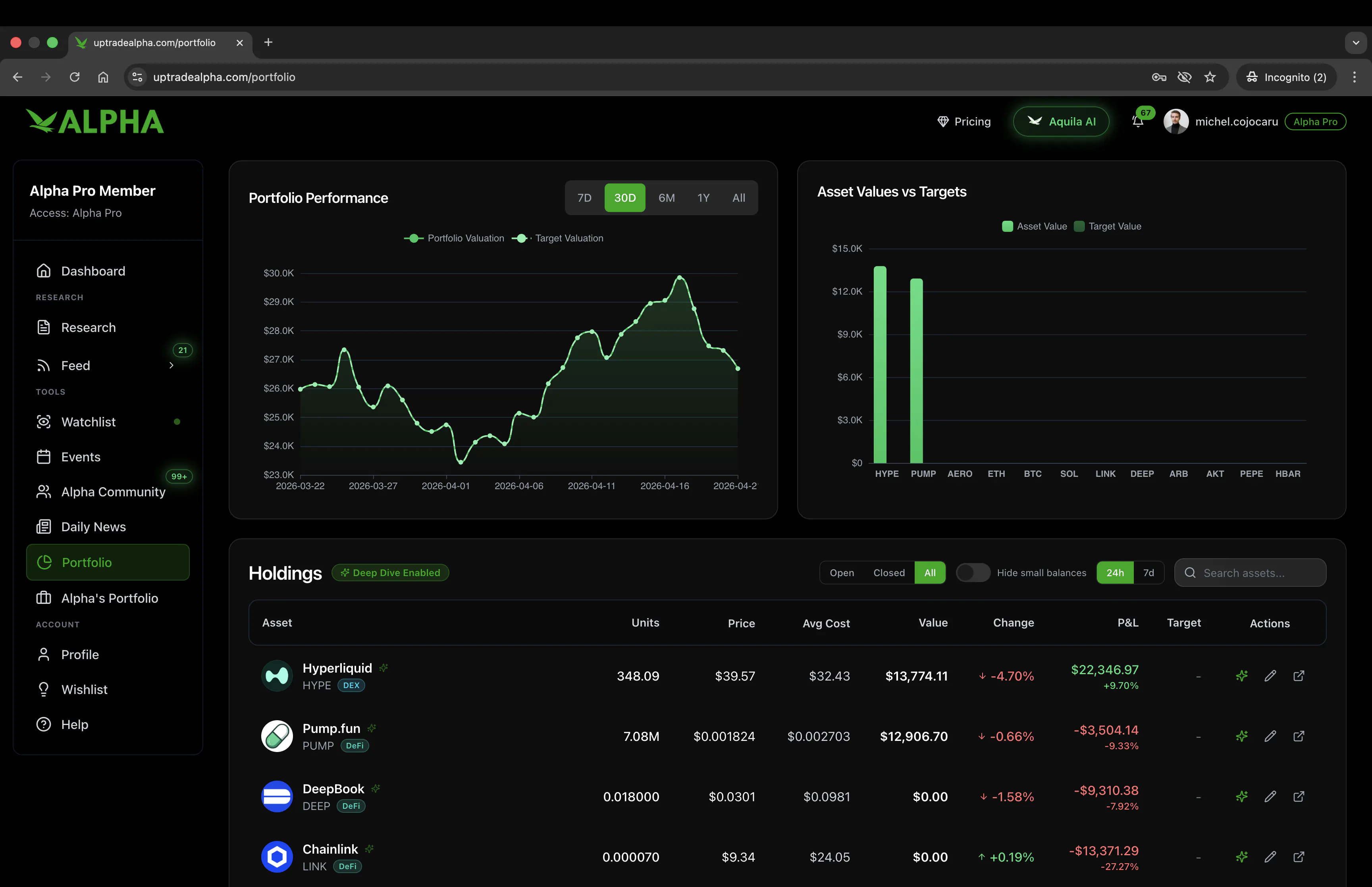Screen dimensions: 1372x887
Task: Click the Hyperliquid asset logo
Action: coord(277,676)
